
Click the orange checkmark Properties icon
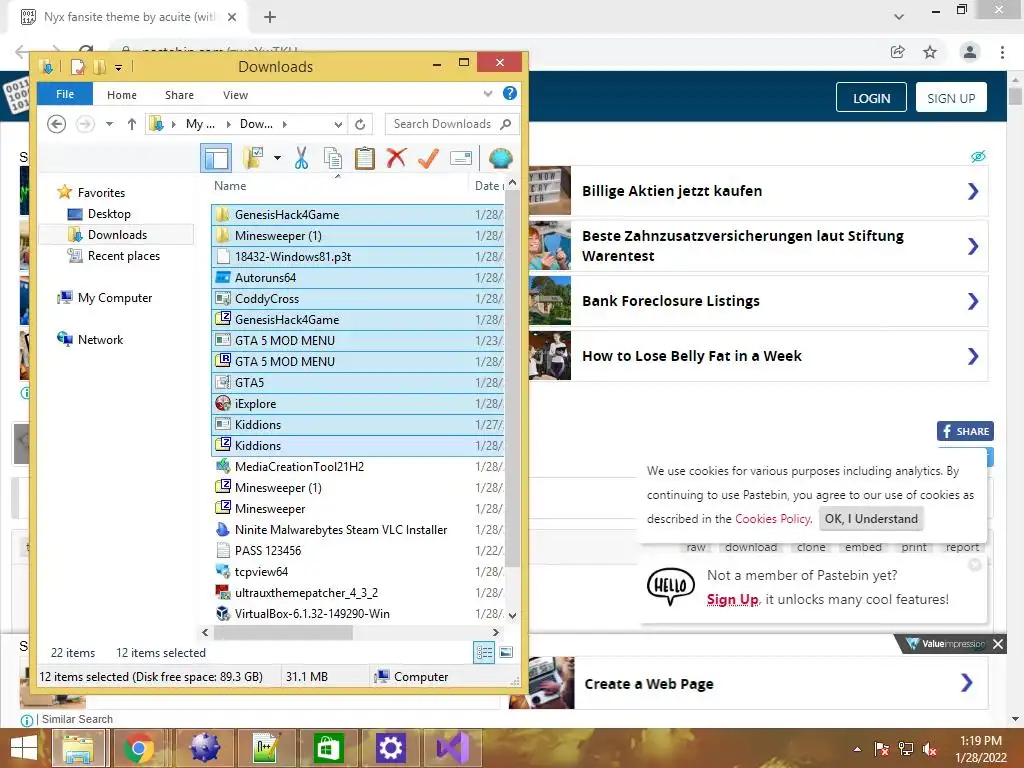click(428, 158)
